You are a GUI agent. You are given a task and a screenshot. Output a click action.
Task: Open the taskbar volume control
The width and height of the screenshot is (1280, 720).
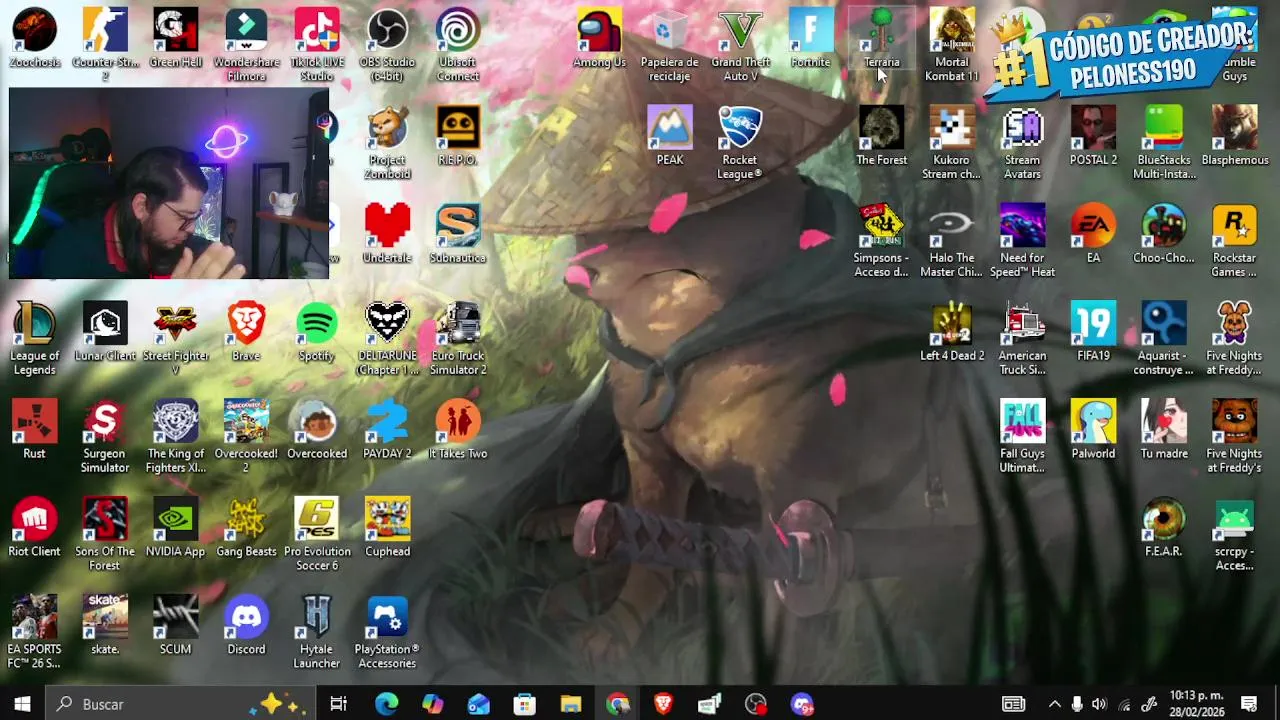(x=1100, y=704)
